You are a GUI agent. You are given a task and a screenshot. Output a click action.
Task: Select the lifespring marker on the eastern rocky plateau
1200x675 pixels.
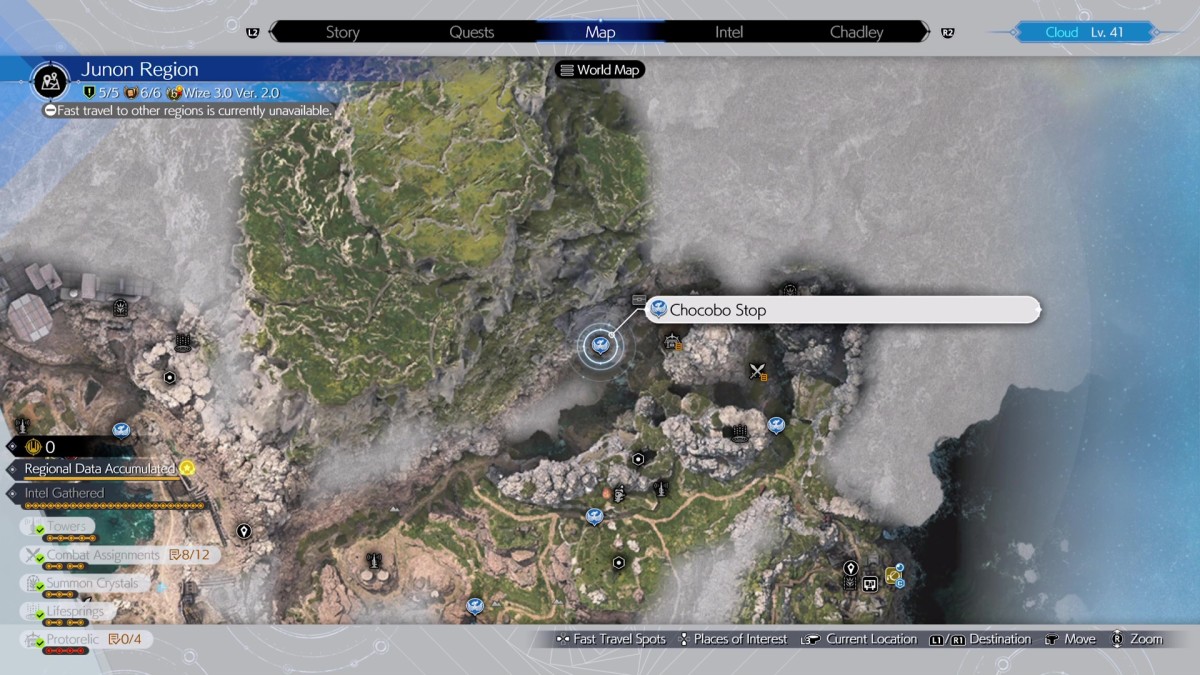[739, 432]
